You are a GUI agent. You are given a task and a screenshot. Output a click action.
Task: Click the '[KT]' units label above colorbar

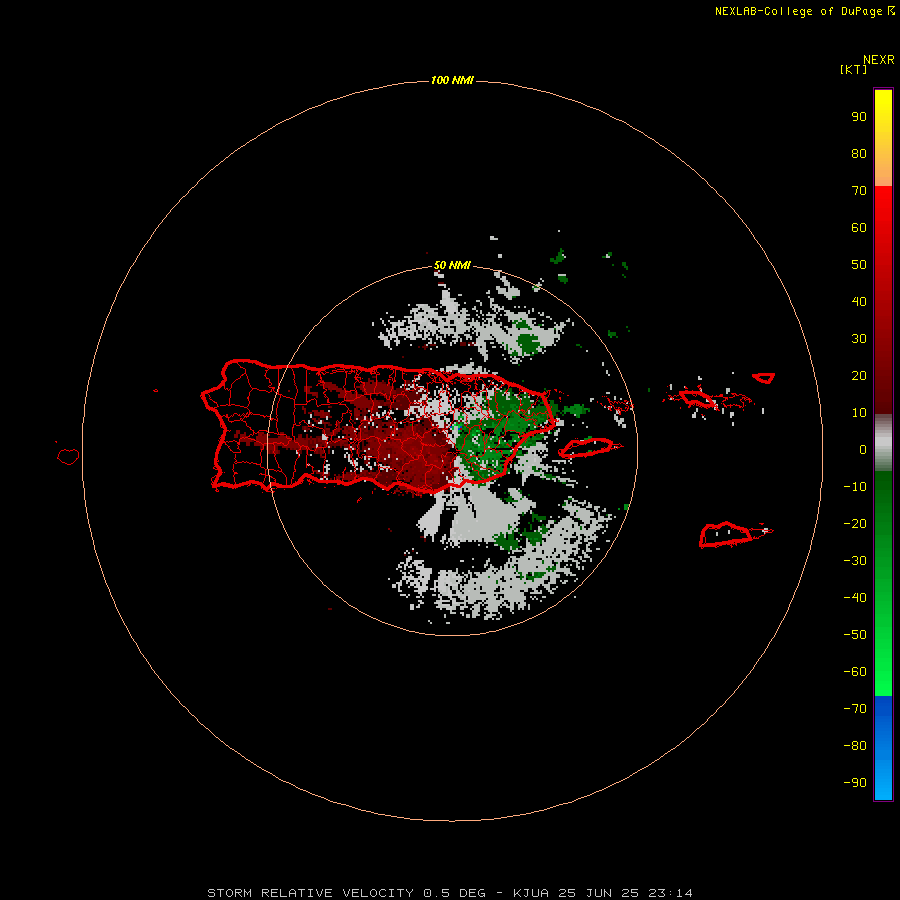click(853, 69)
